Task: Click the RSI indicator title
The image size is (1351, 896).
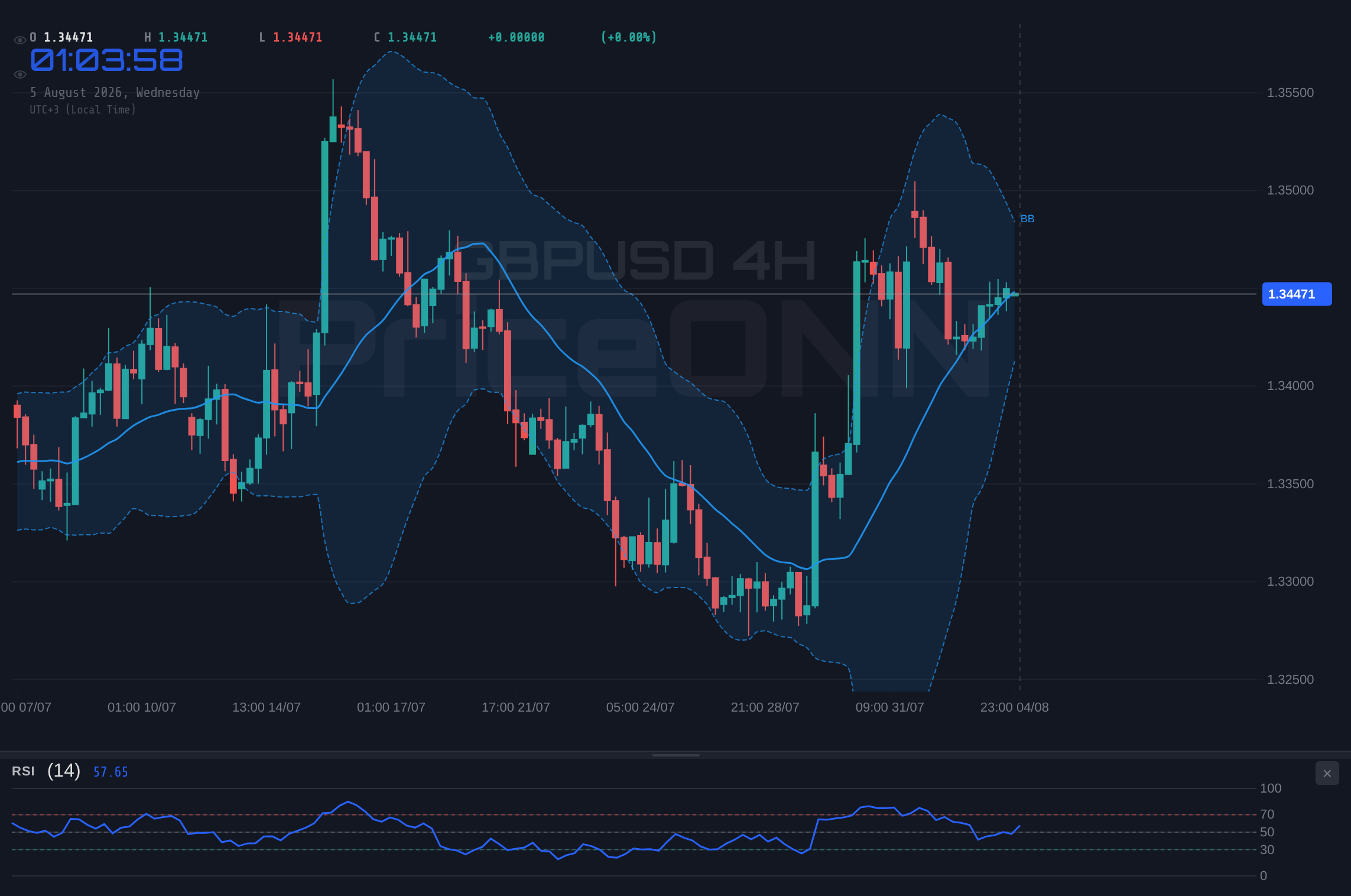Action: [23, 771]
